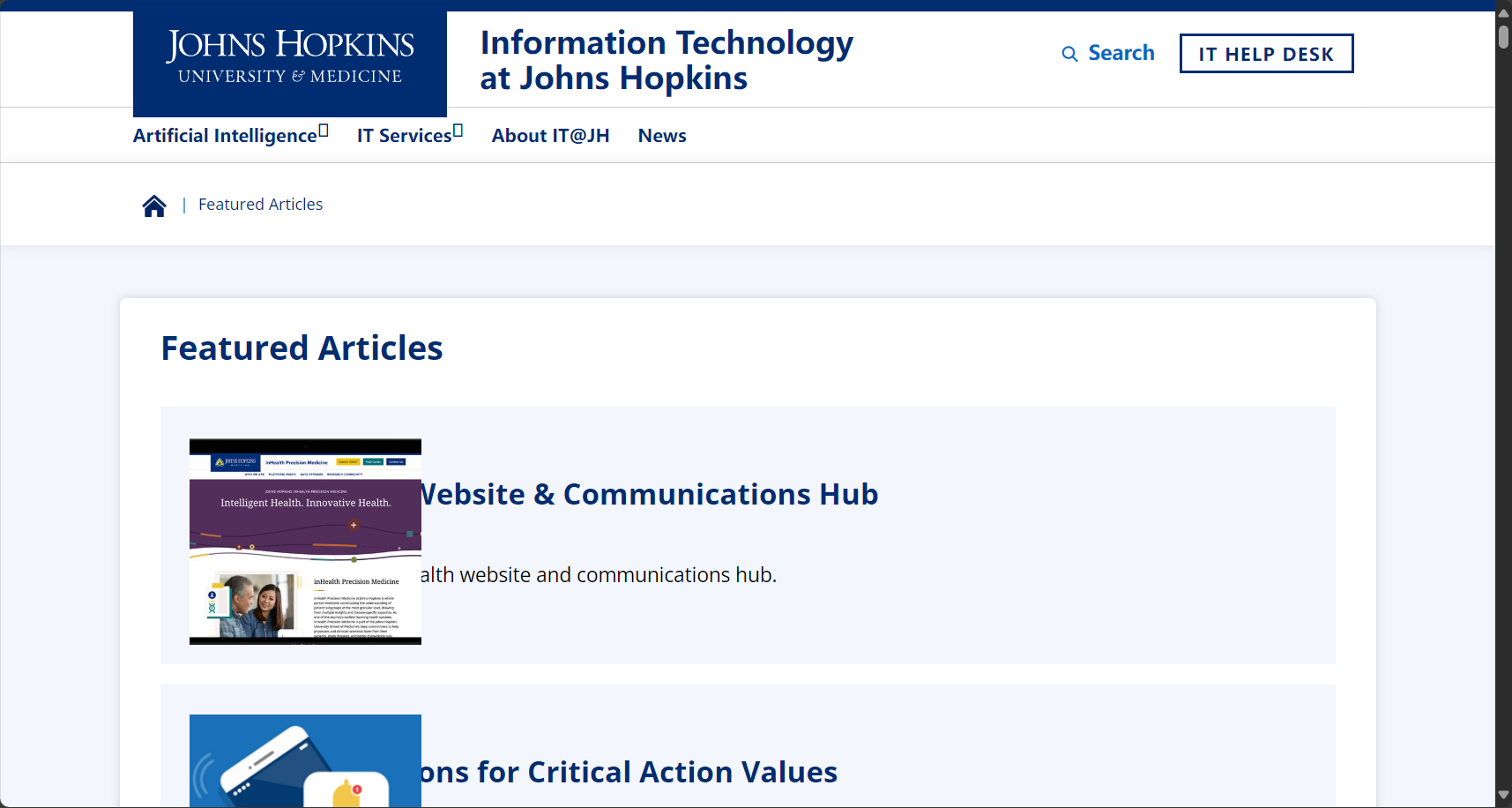Open the Artificial Intelligence menu
The image size is (1512, 808).
coord(225,135)
